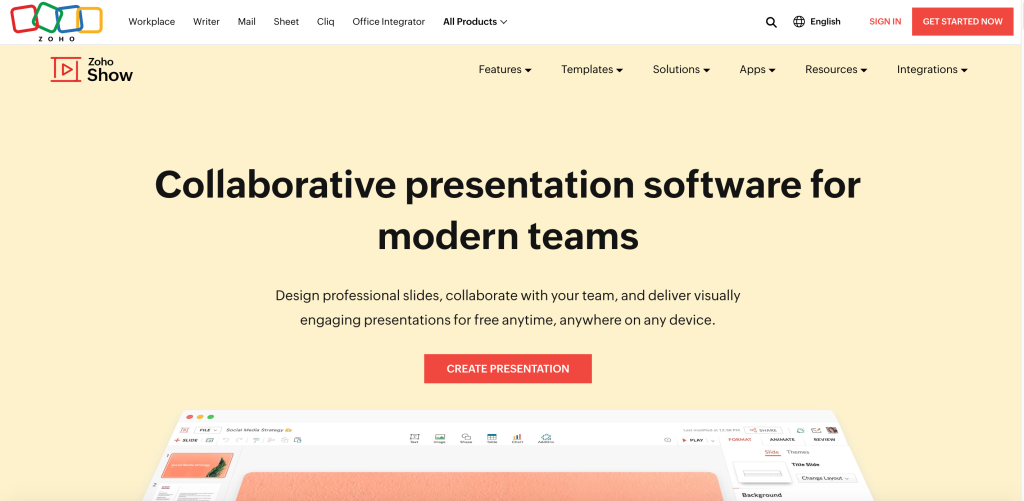Viewport: 1024px width, 501px height.
Task: Click the Sign In link
Action: [x=885, y=22]
